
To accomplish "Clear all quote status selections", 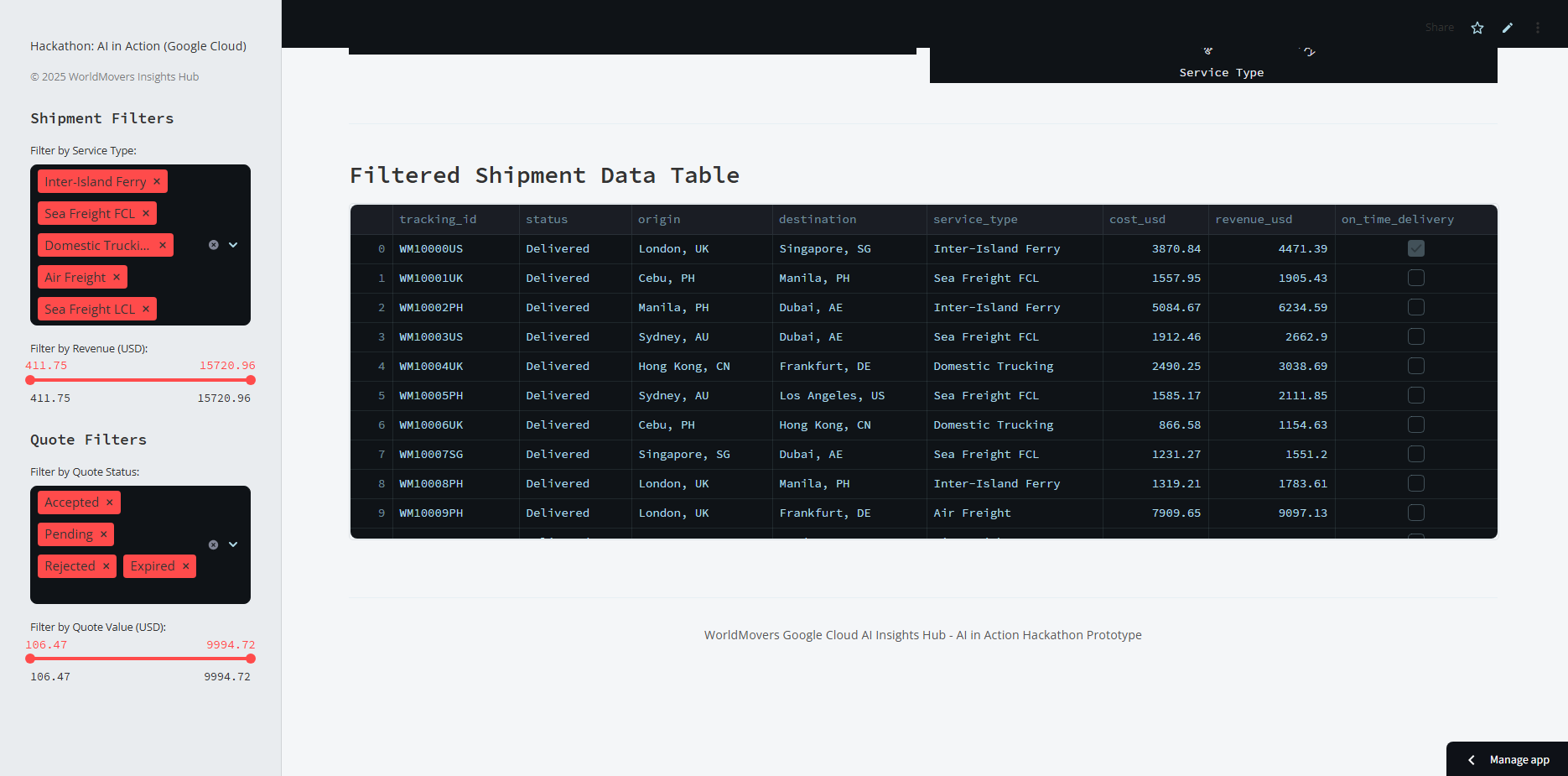I will tap(214, 544).
